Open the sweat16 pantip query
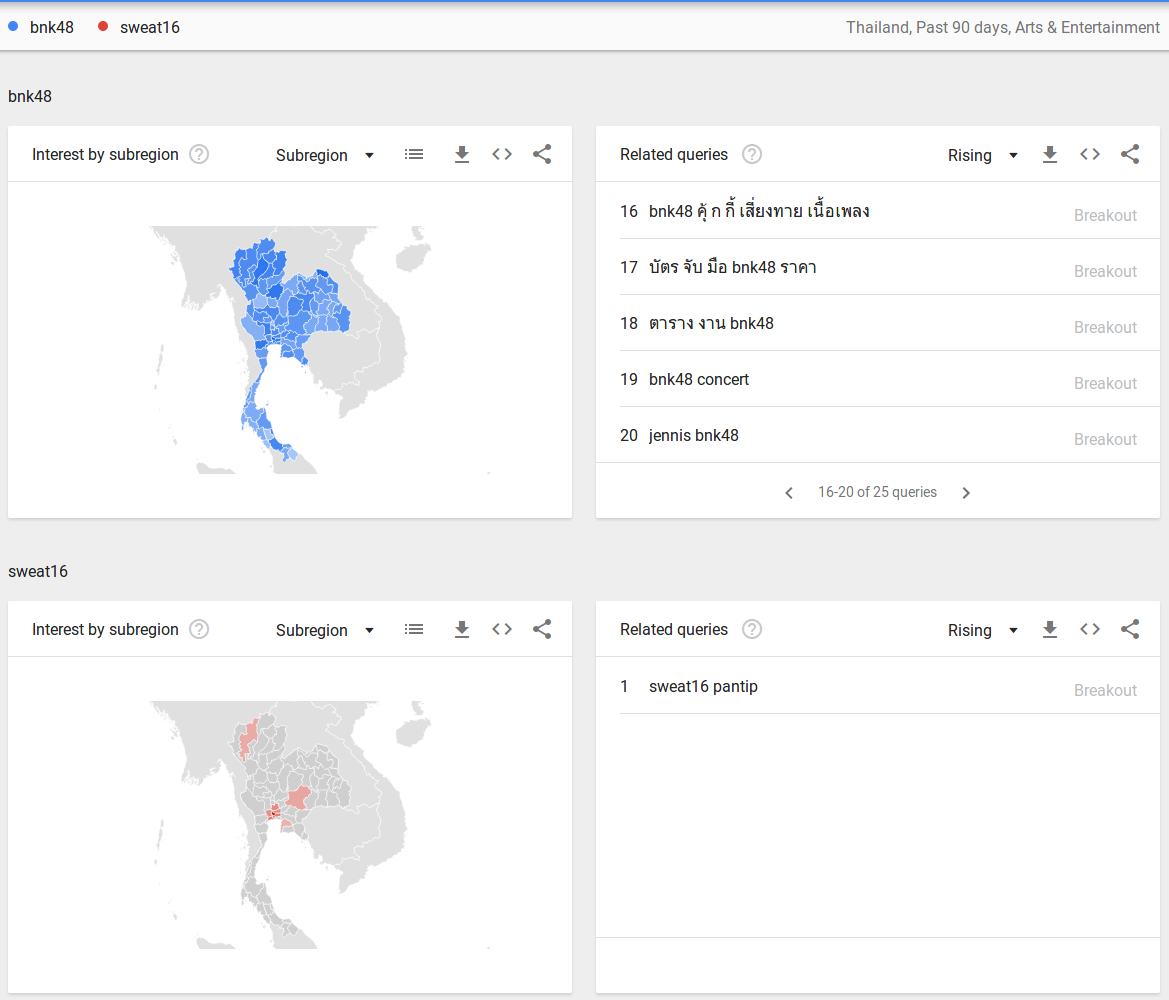Viewport: 1169px width, 1000px height. (703, 687)
